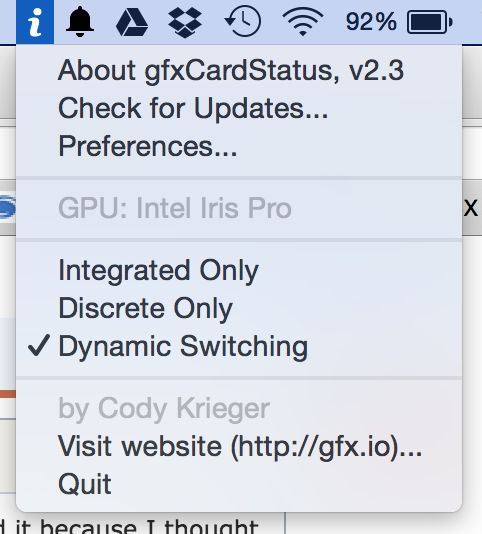The width and height of the screenshot is (482, 534).
Task: Open the notification bell in the menu bar
Action: click(80, 21)
